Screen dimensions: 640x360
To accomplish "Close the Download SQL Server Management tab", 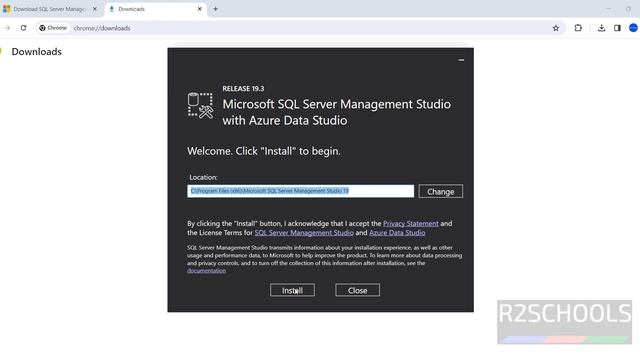I will 95,9.
